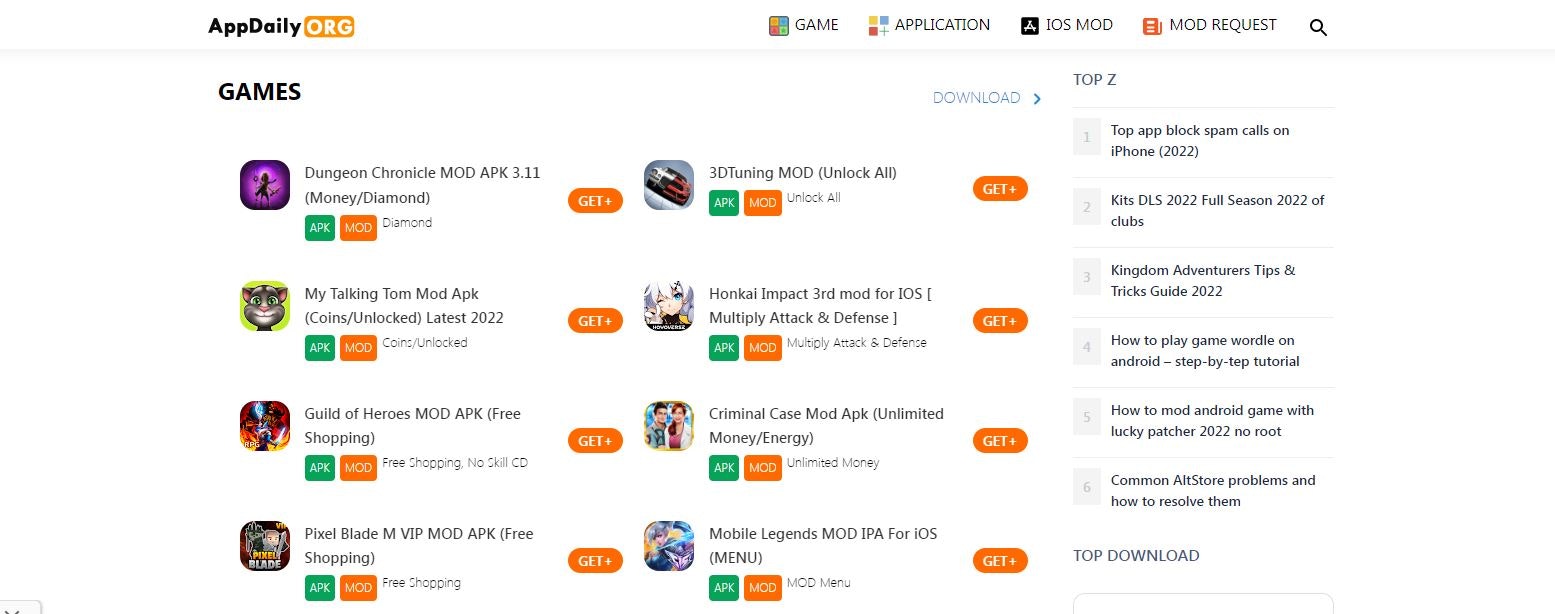The height and width of the screenshot is (614, 1555).
Task: Click the DOWNLOAD link beside GAMES
Action: [976, 98]
